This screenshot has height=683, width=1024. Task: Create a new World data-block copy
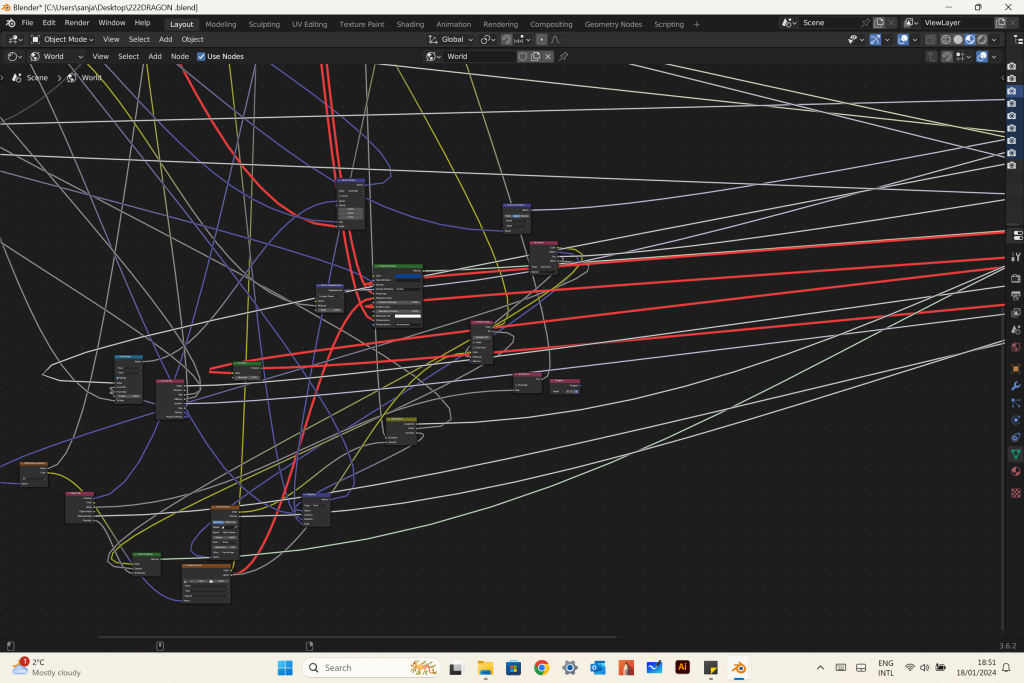[536, 56]
